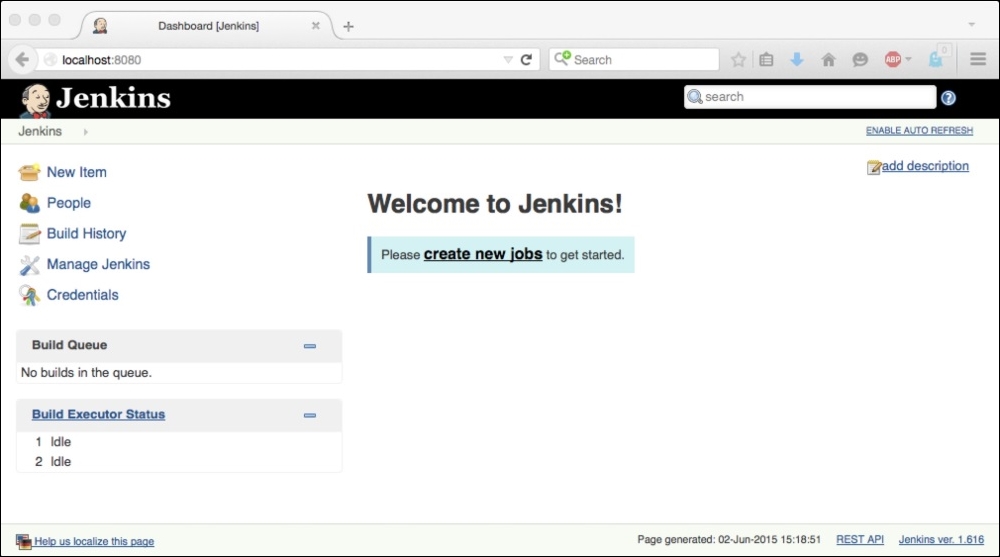Image resolution: width=1000 pixels, height=557 pixels.
Task: Click ENABLE AUTO REFRESH link
Action: click(920, 130)
